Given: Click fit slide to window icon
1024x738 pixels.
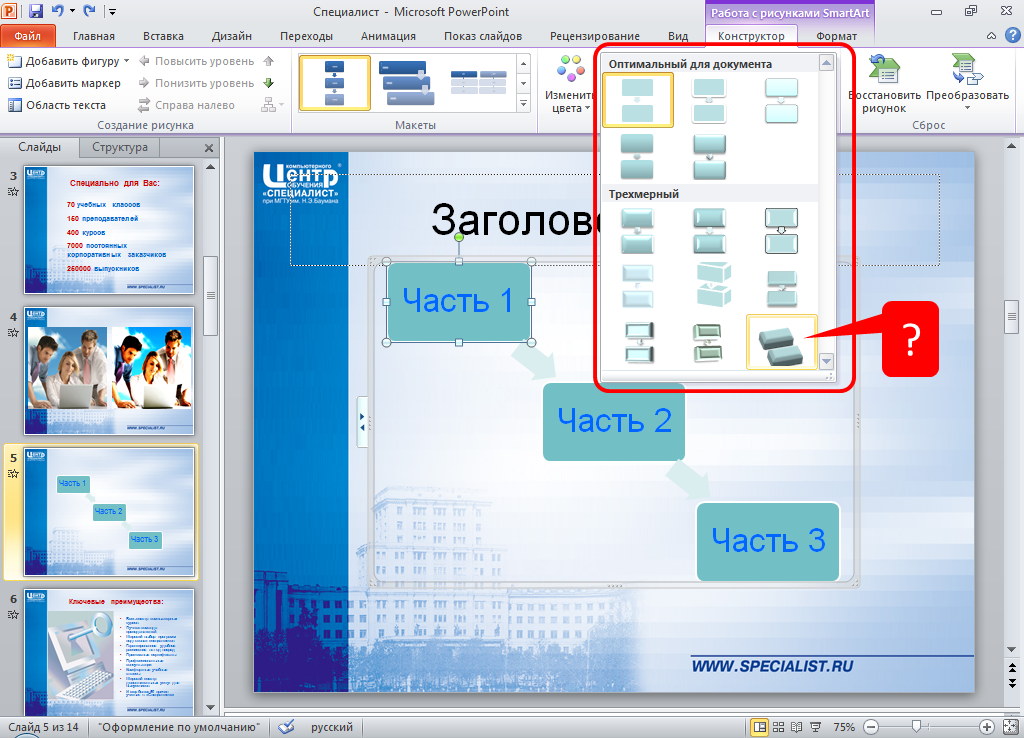Looking at the screenshot, I should (1010, 727).
